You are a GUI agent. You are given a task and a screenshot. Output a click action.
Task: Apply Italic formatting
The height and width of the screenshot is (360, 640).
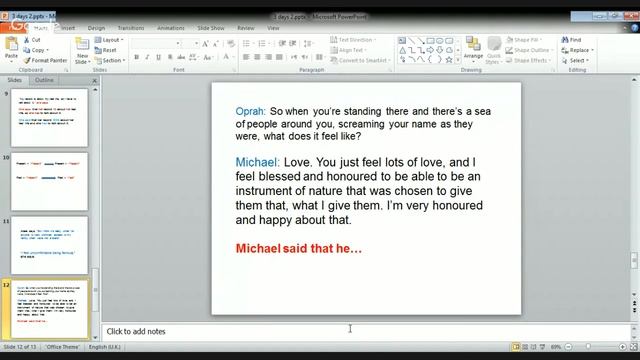click(x=147, y=57)
